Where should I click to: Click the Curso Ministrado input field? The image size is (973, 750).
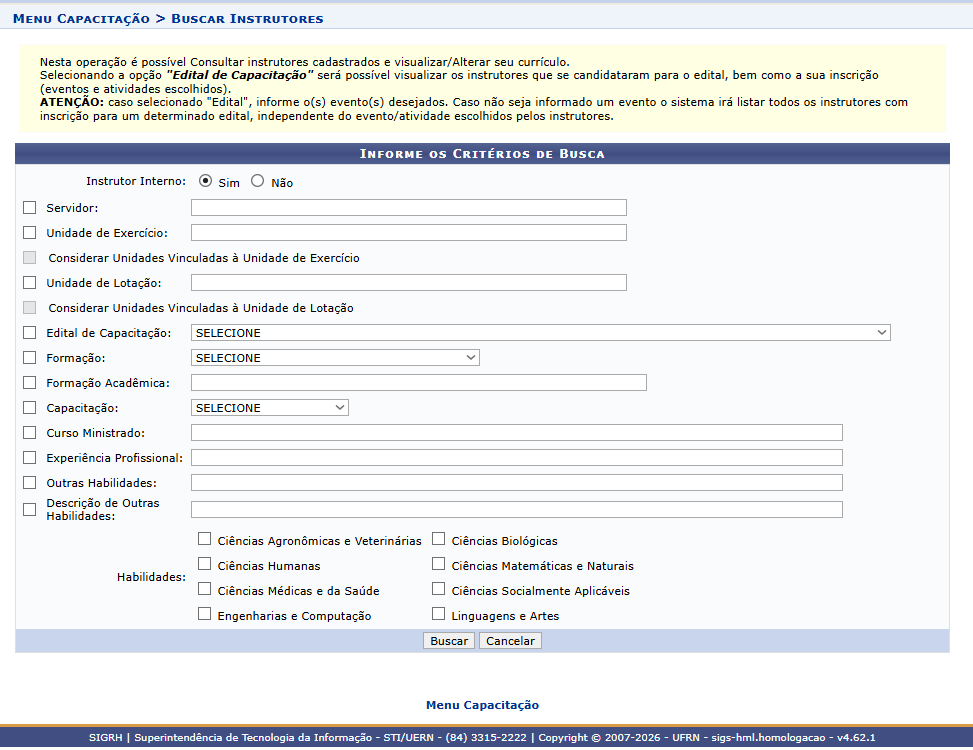pos(516,432)
